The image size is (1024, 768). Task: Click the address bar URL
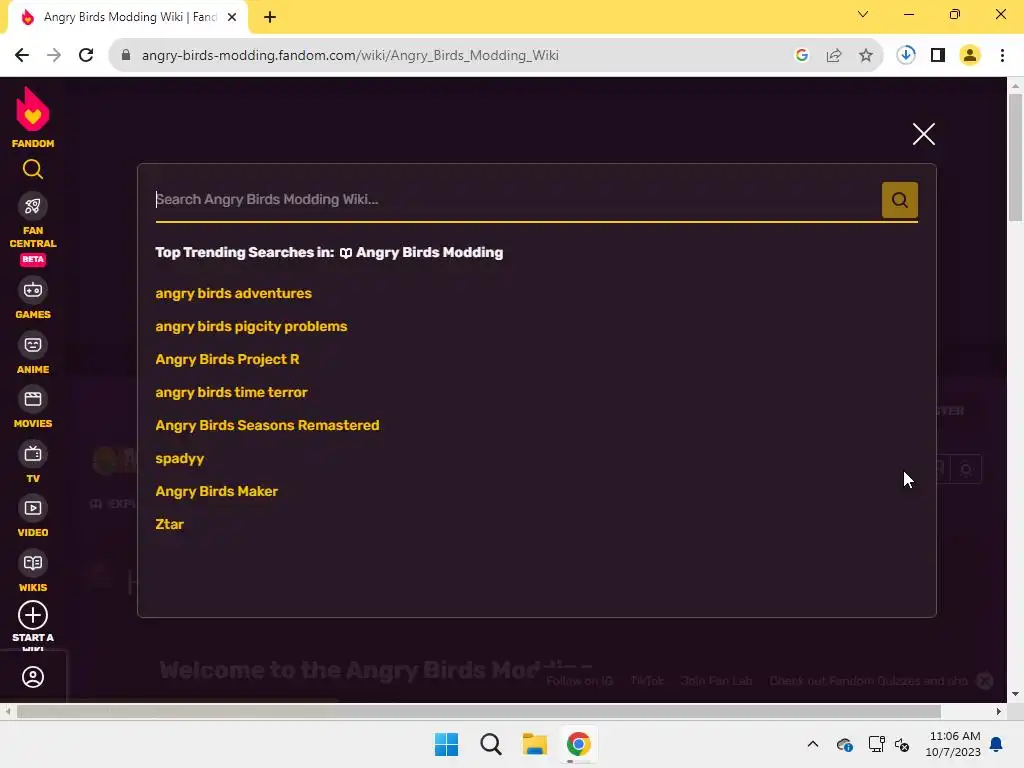pos(350,56)
